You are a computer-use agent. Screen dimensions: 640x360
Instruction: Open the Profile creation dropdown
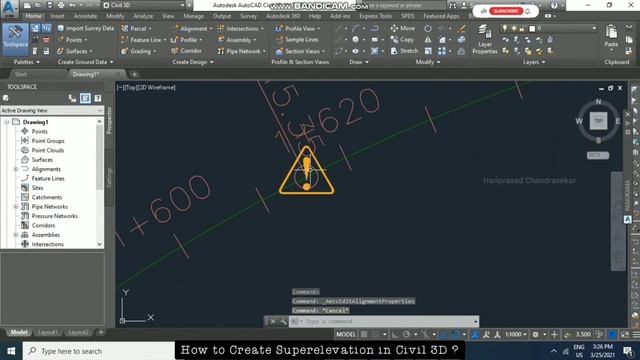187,40
